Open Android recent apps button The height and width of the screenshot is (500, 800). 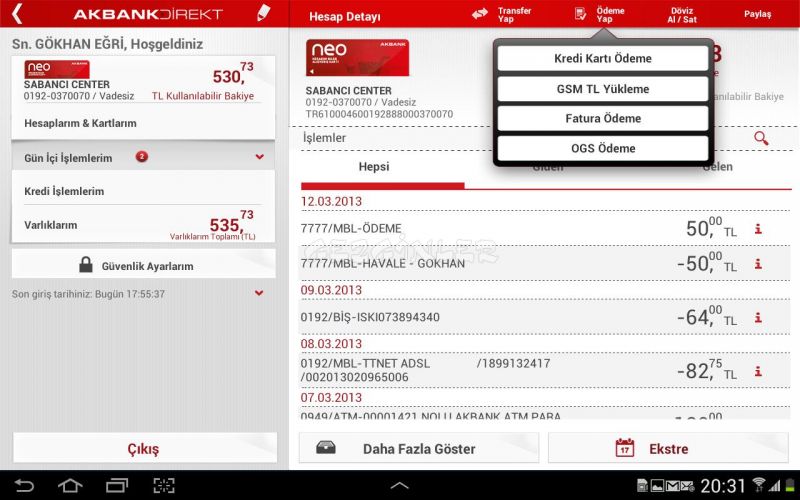(x=117, y=485)
